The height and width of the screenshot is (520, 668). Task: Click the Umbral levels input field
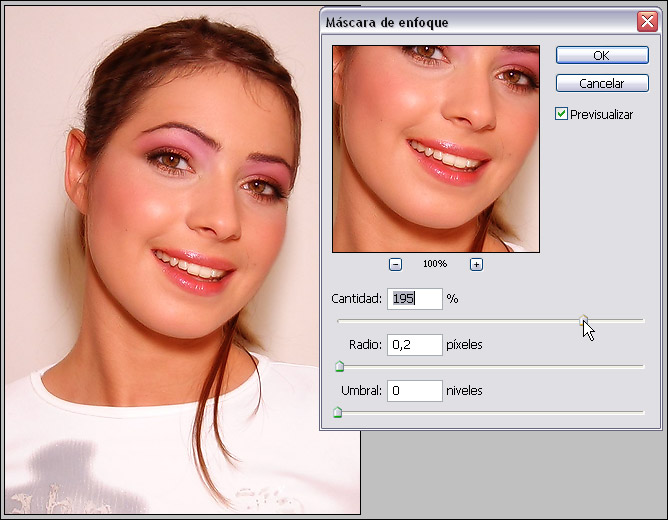pos(414,390)
